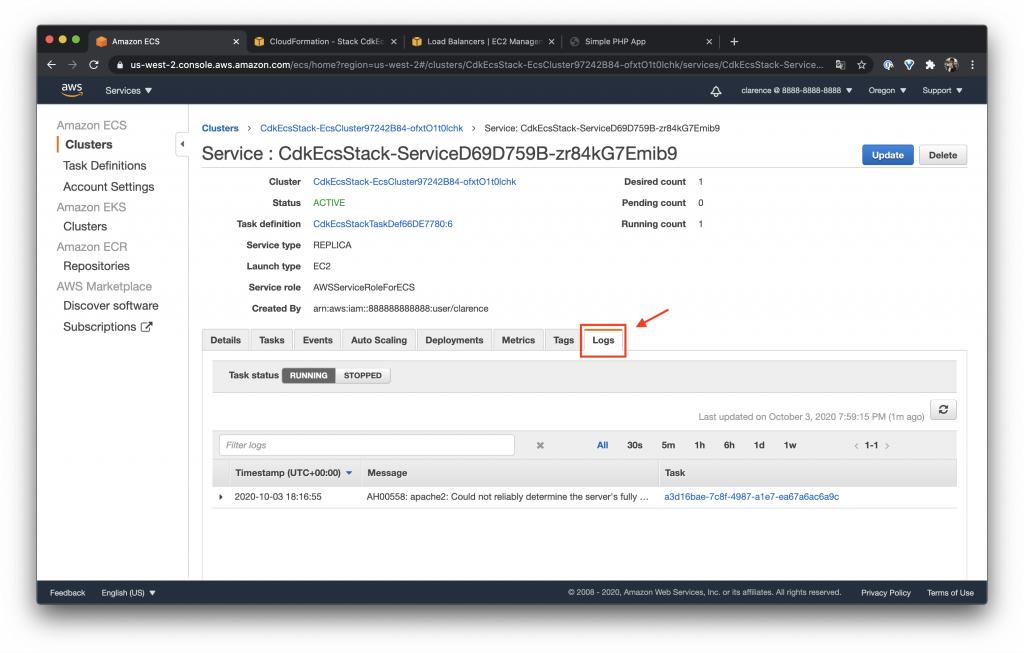Open task a3d16bae-7c8f link in the log row
1024x653 pixels.
click(751, 497)
